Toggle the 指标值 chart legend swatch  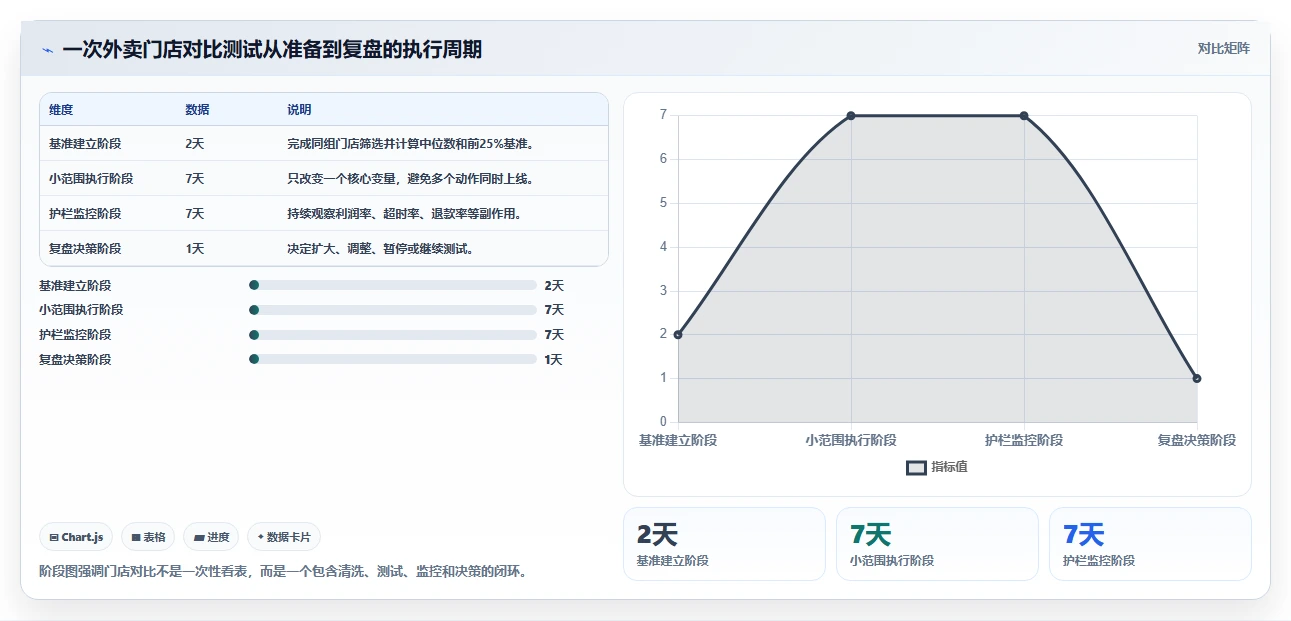coord(916,467)
